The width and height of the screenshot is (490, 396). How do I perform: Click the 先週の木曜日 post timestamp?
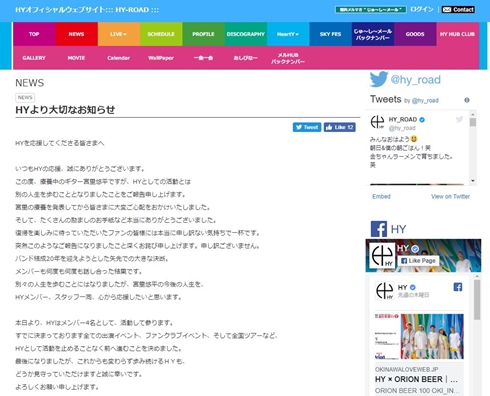[x=413, y=295]
